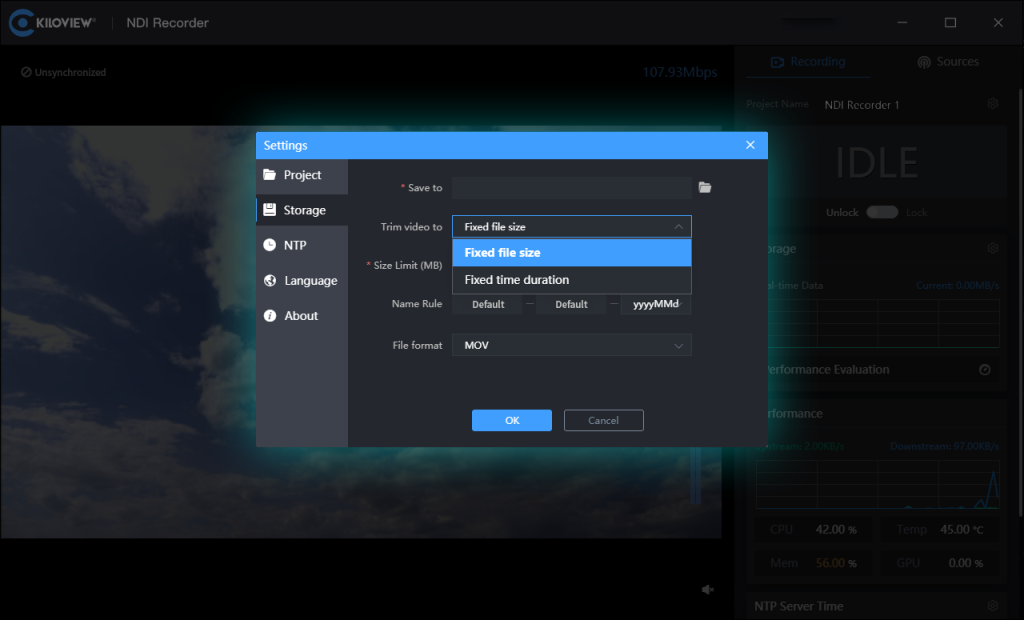Click the Kiloview logo in the title bar
1024x620 pixels.
tap(52, 22)
